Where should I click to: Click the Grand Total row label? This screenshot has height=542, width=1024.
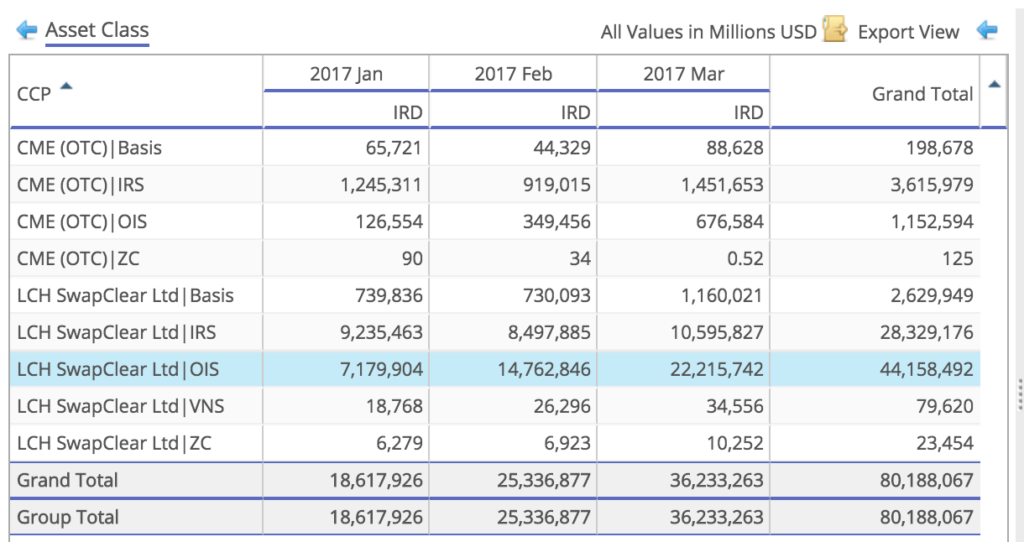pyautogui.click(x=67, y=481)
